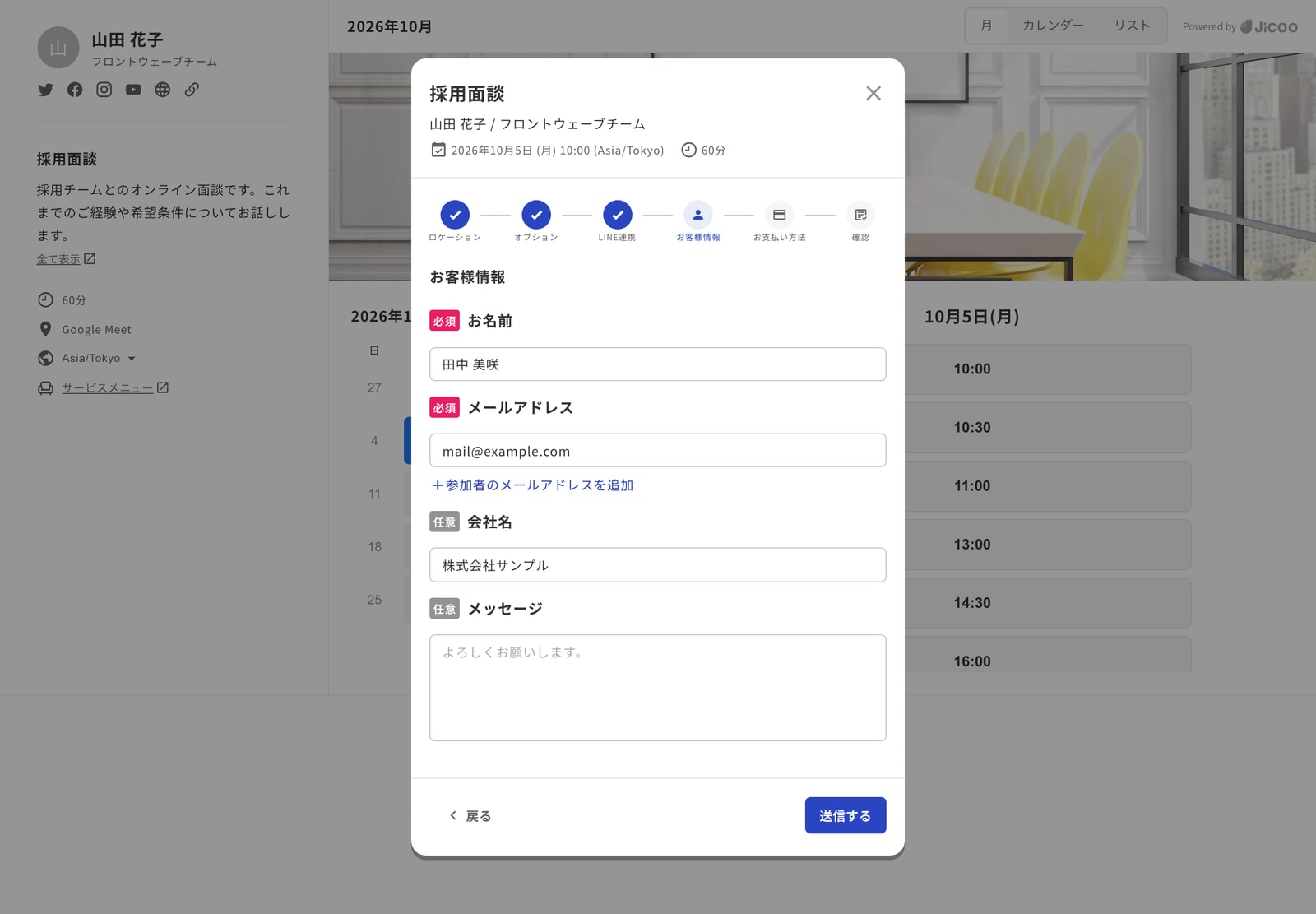
Task: Close the 採用面談 dialog with X
Action: point(873,94)
